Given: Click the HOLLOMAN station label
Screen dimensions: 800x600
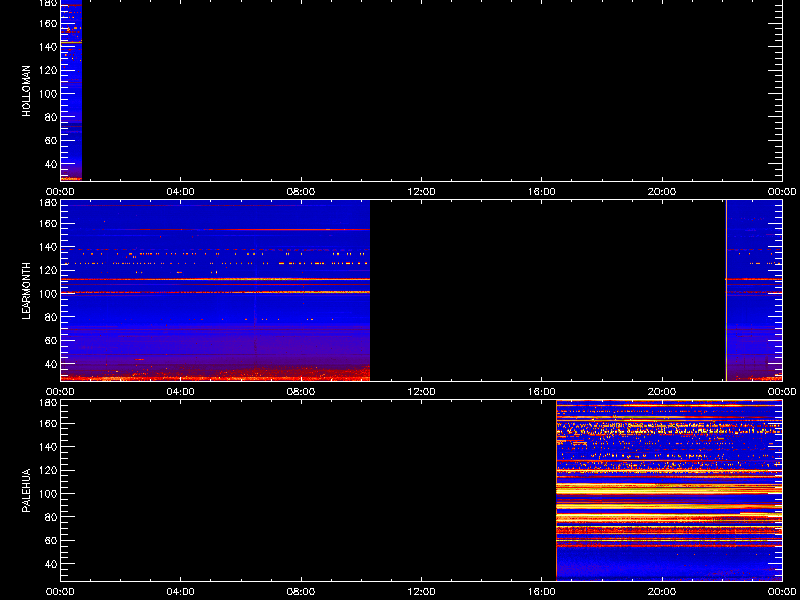Looking at the screenshot, I should pyautogui.click(x=27, y=90).
